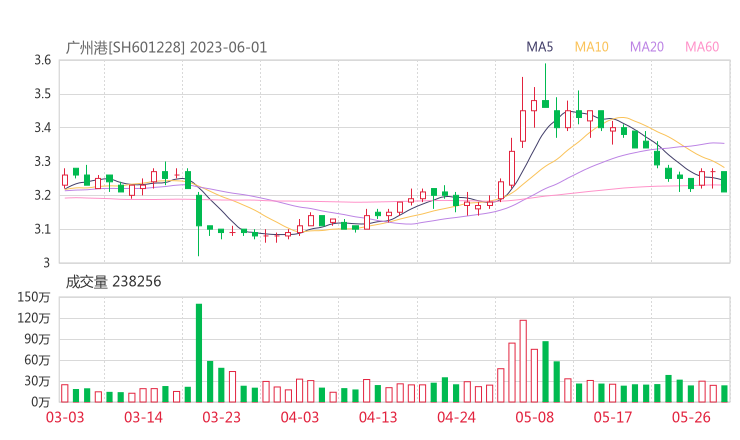
Task: Click the 3.3 price axis label
Action: [x=41, y=161]
